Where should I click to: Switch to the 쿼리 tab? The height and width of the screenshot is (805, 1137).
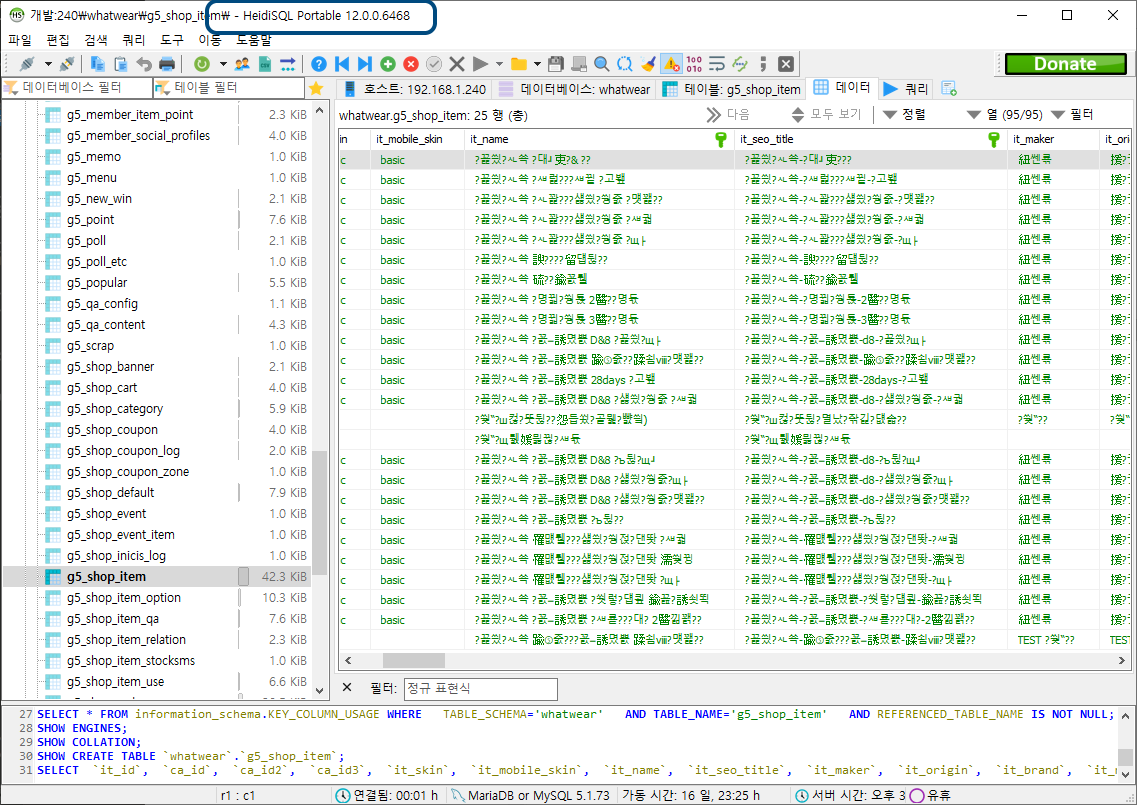[x=906, y=89]
